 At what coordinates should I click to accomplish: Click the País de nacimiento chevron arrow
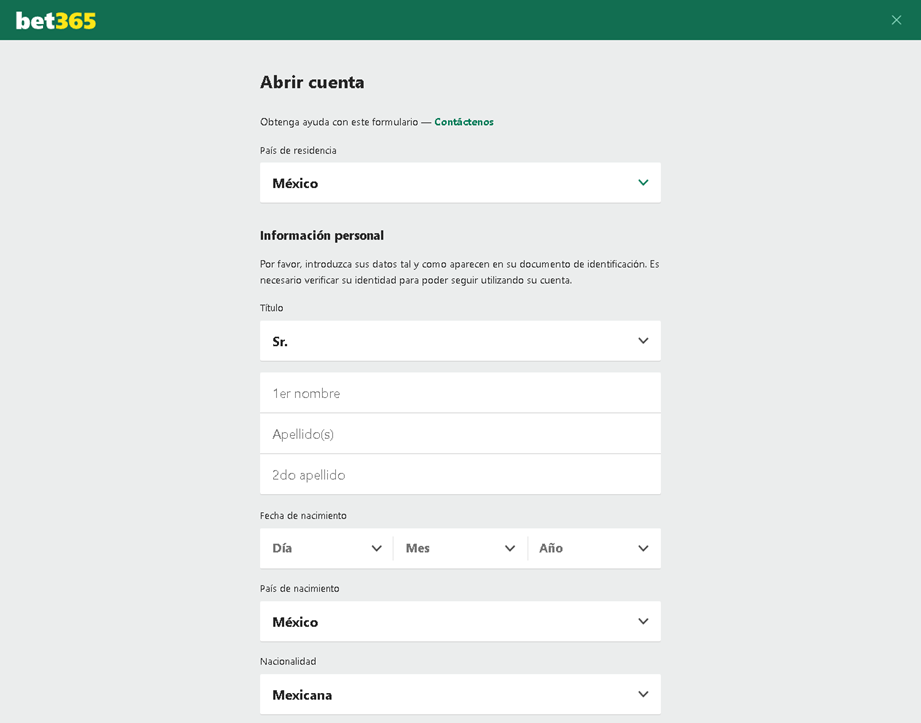(643, 621)
